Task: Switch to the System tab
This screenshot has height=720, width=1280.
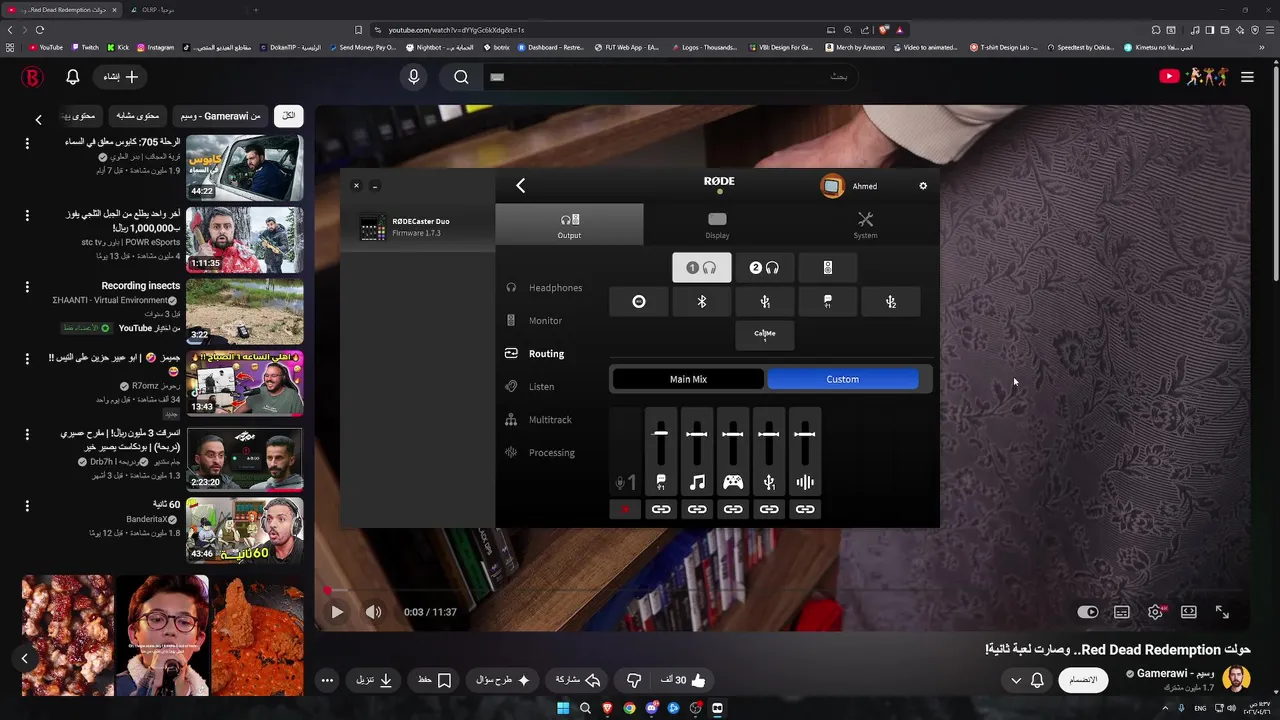Action: click(x=865, y=225)
